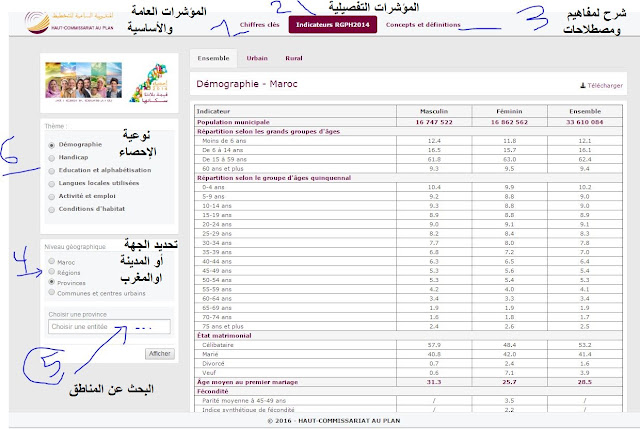Click the De 6 à 14 ans row
This screenshot has height=429, width=640.
(409, 150)
